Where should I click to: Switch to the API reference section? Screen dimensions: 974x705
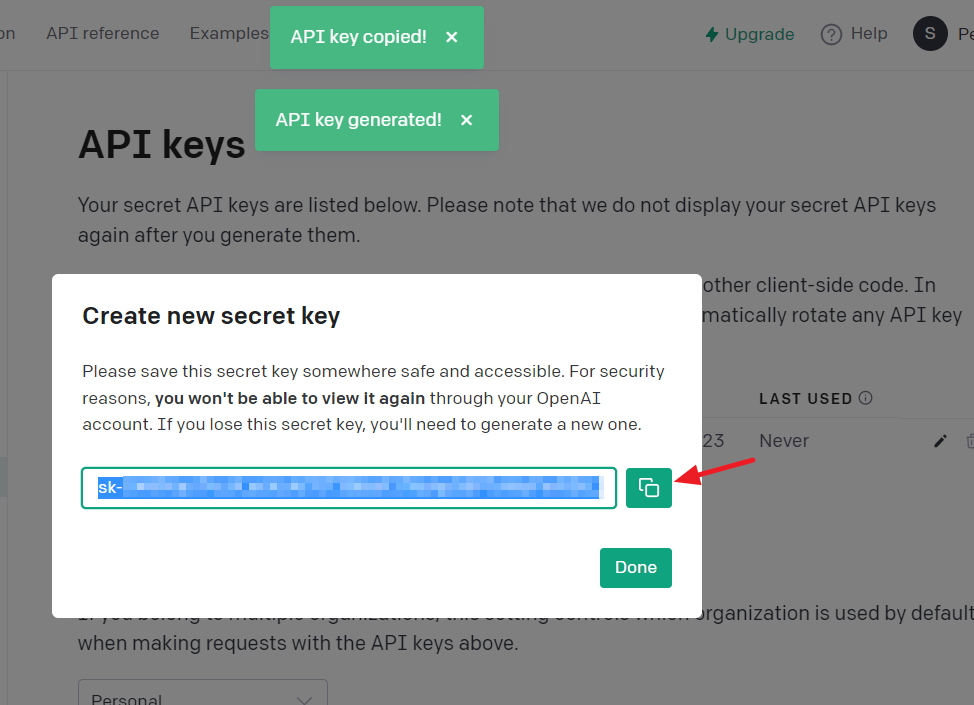click(x=102, y=33)
